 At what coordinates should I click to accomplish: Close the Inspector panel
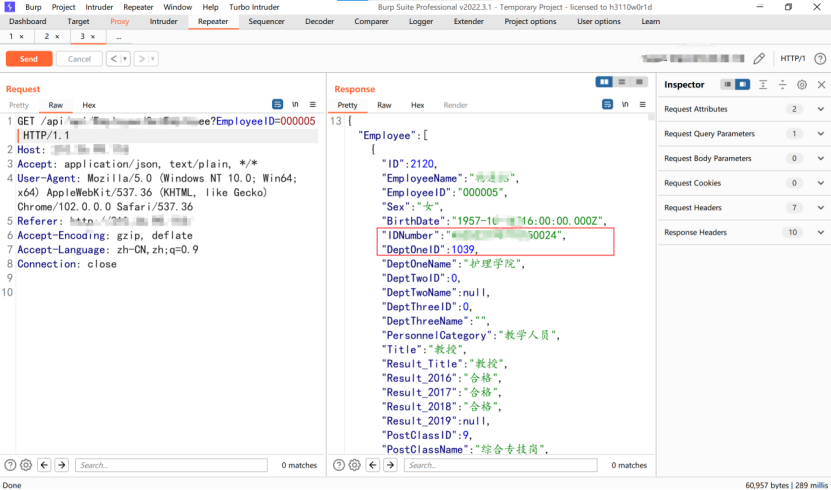821,84
